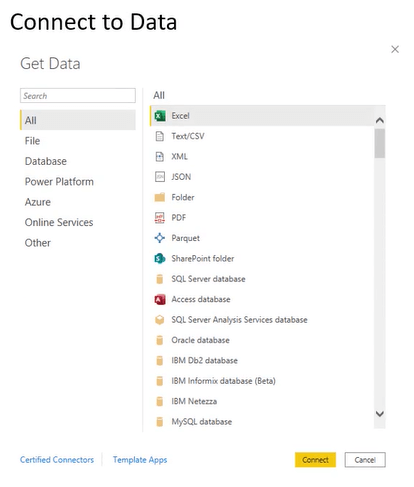Click into the Search field
Screen dimensions: 414x487
point(78,96)
